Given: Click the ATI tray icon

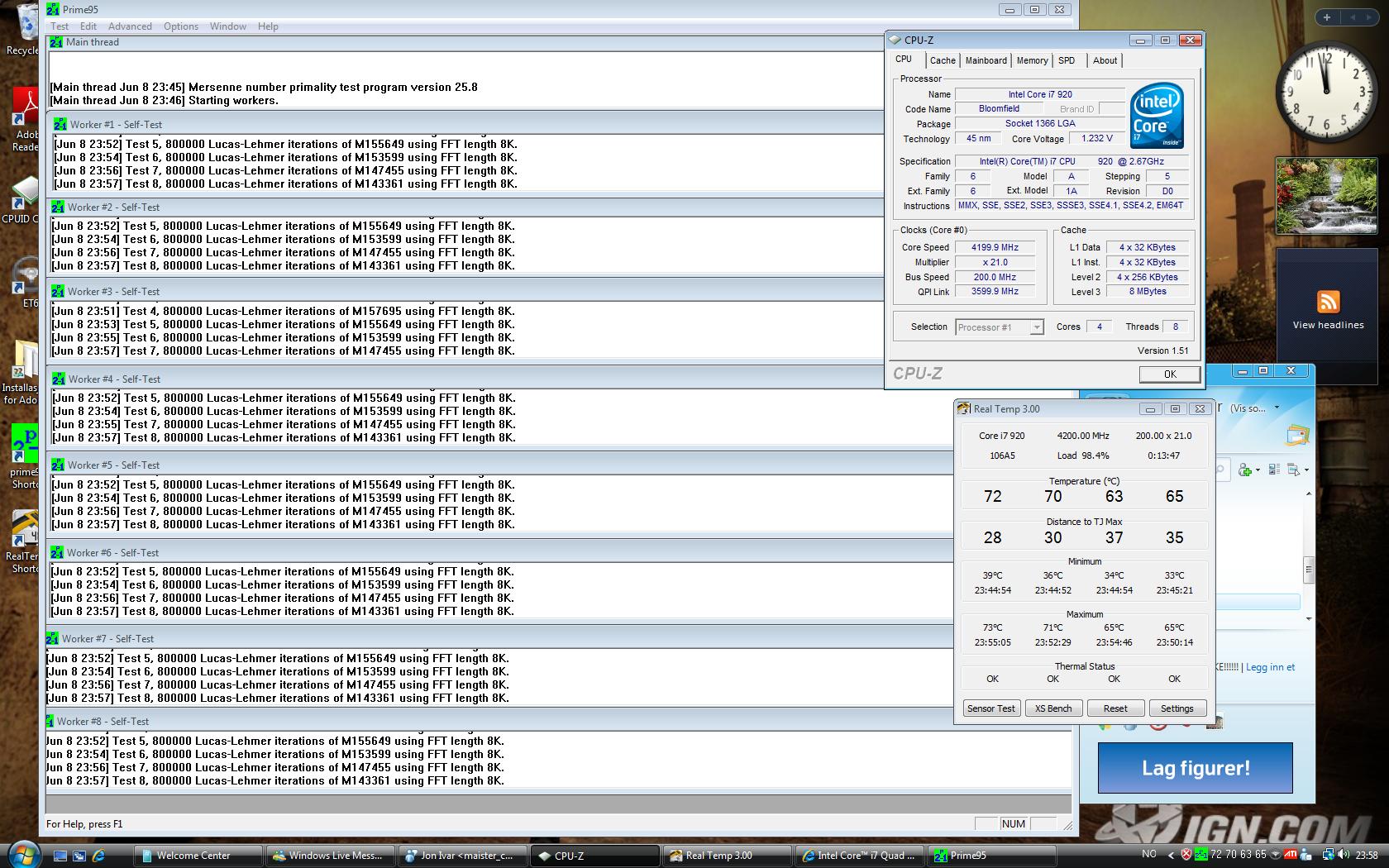Looking at the screenshot, I should point(1290,854).
